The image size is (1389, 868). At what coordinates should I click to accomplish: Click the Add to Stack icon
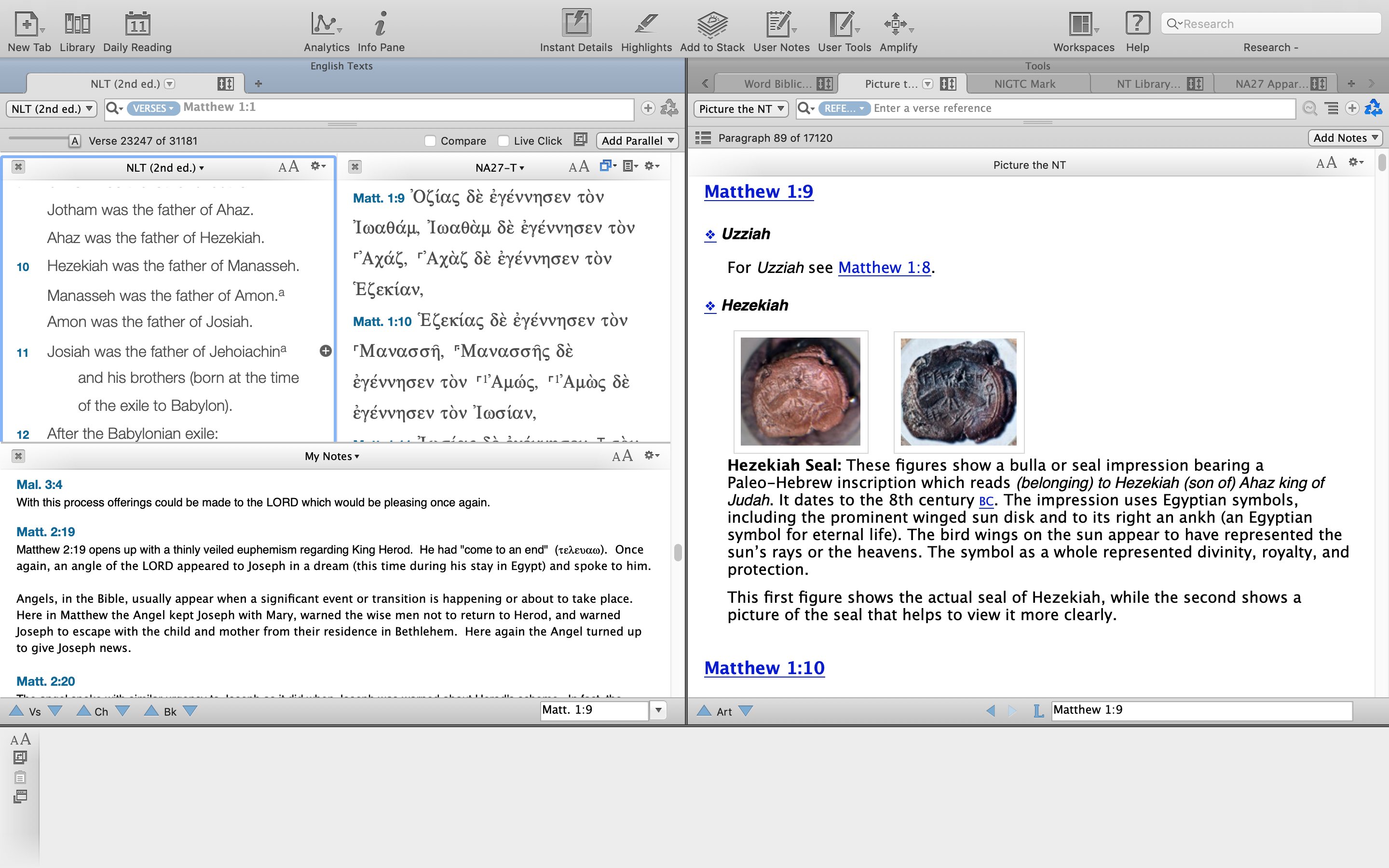712,24
